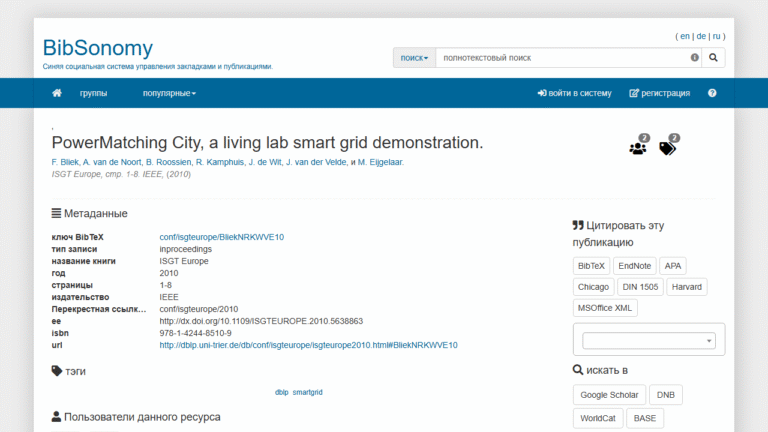The height and width of the screenshot is (432, 768).
Task: Open the группы menu item
Action: [94, 93]
